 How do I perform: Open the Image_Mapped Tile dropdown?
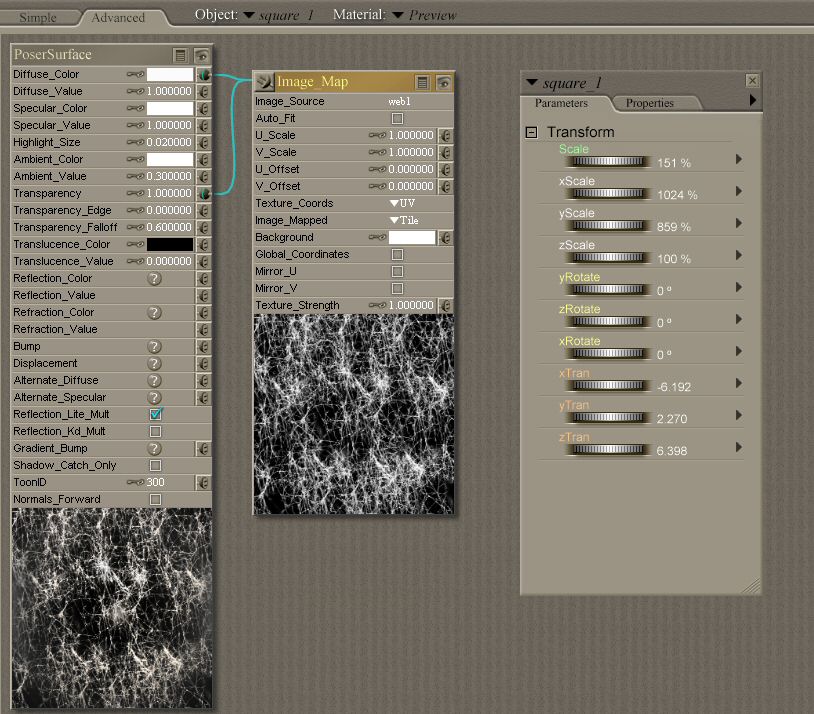tap(404, 221)
